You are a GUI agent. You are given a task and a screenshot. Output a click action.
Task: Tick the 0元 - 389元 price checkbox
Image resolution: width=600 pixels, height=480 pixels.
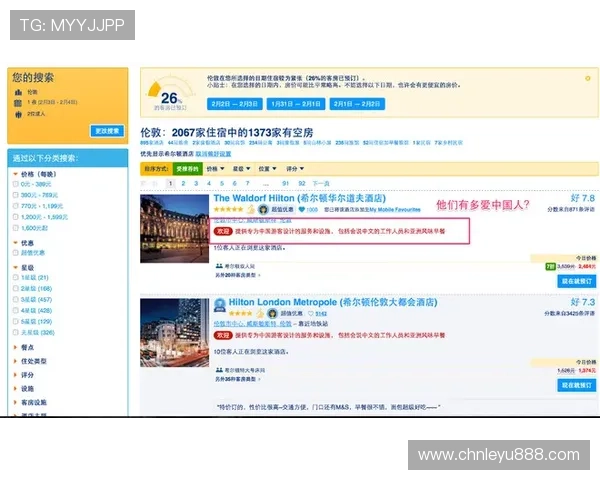(x=16, y=184)
